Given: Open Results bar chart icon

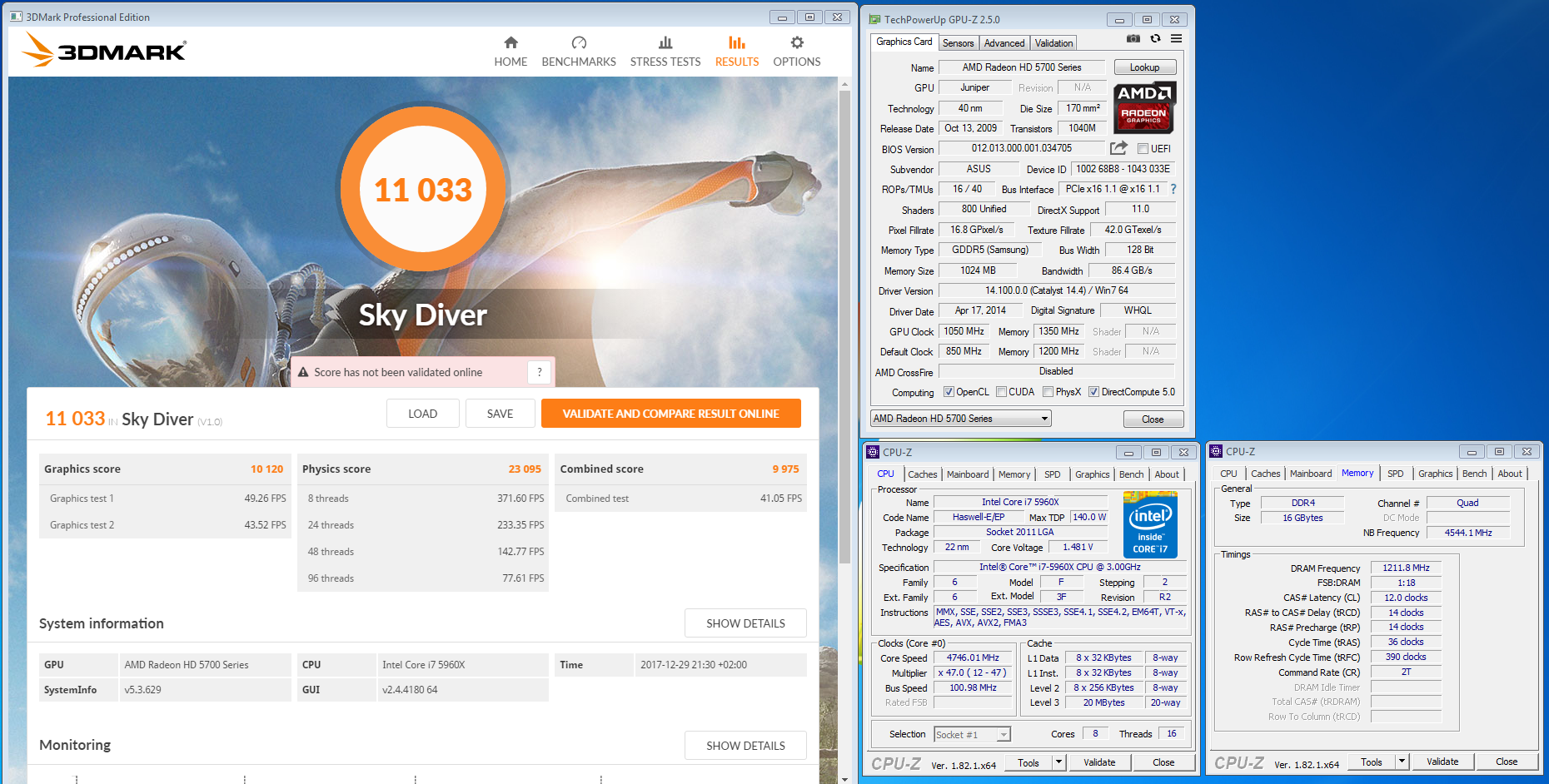Looking at the screenshot, I should pyautogui.click(x=737, y=42).
